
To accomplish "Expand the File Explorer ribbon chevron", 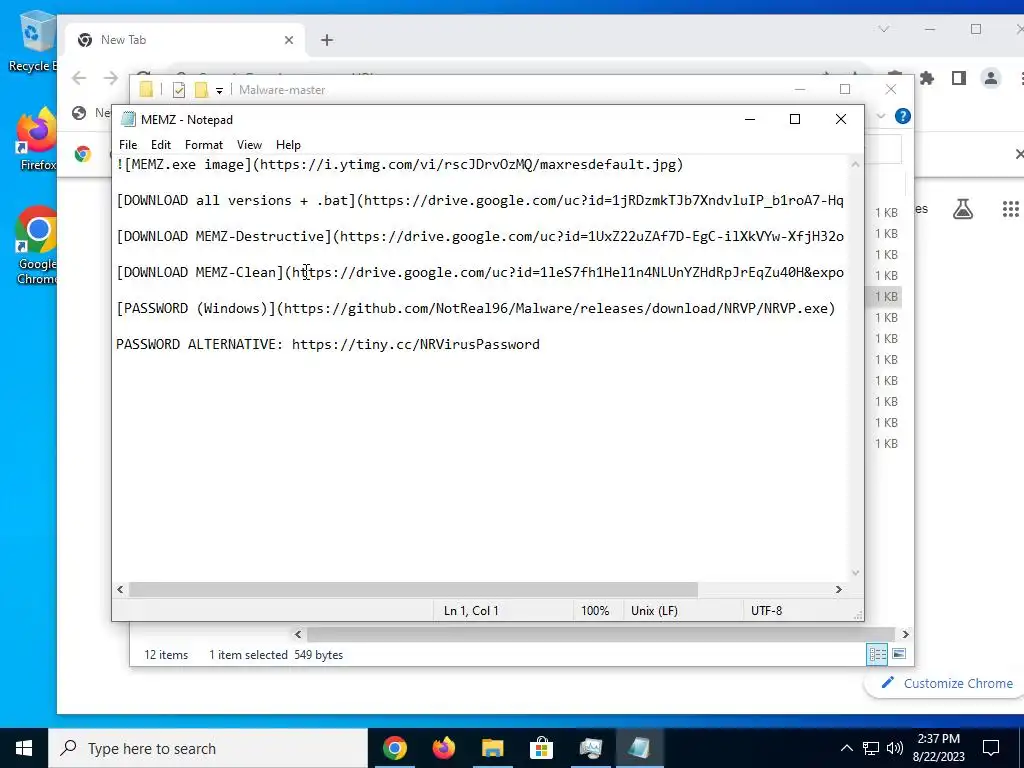I will pyautogui.click(x=880, y=116).
